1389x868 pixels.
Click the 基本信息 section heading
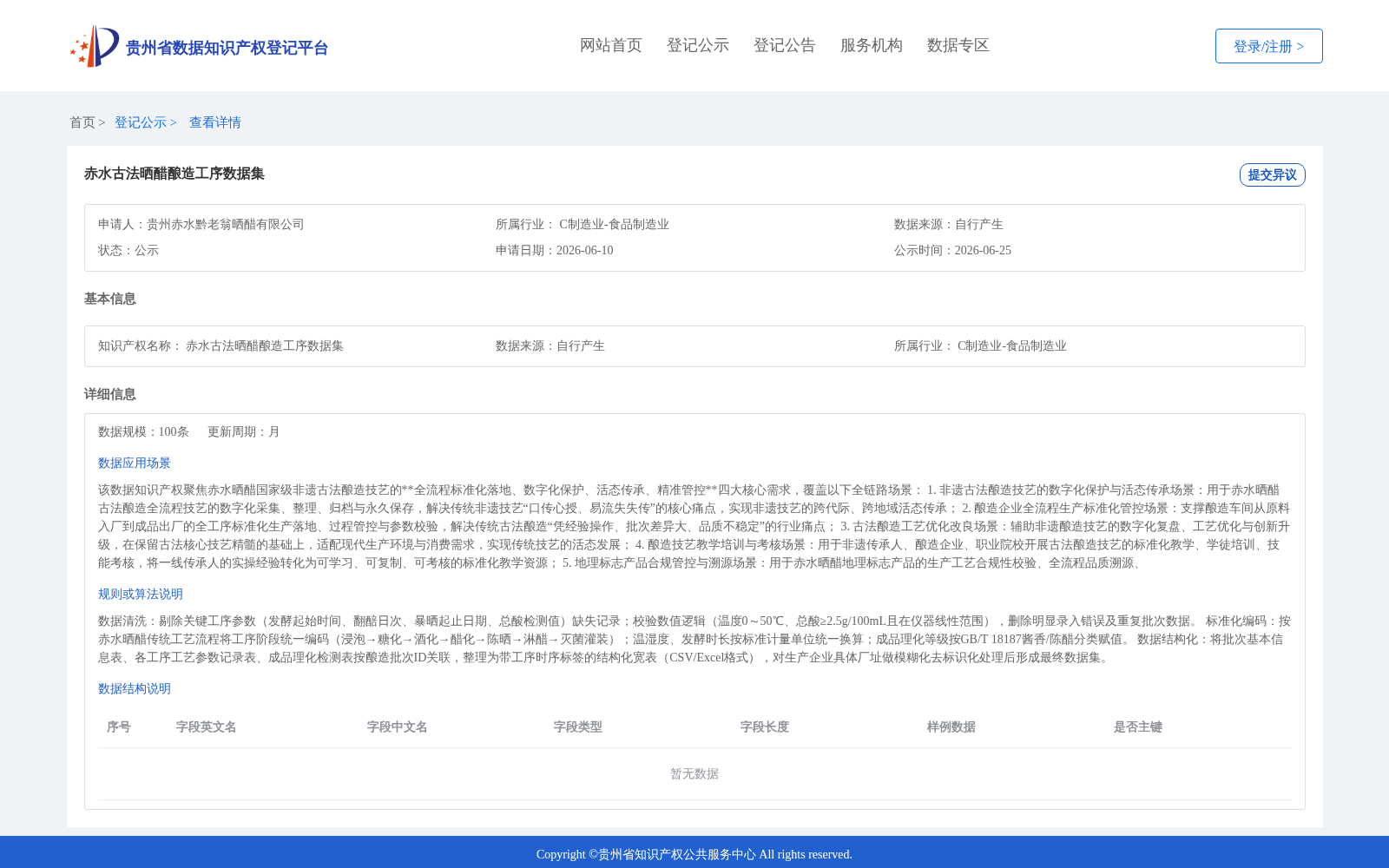110,299
